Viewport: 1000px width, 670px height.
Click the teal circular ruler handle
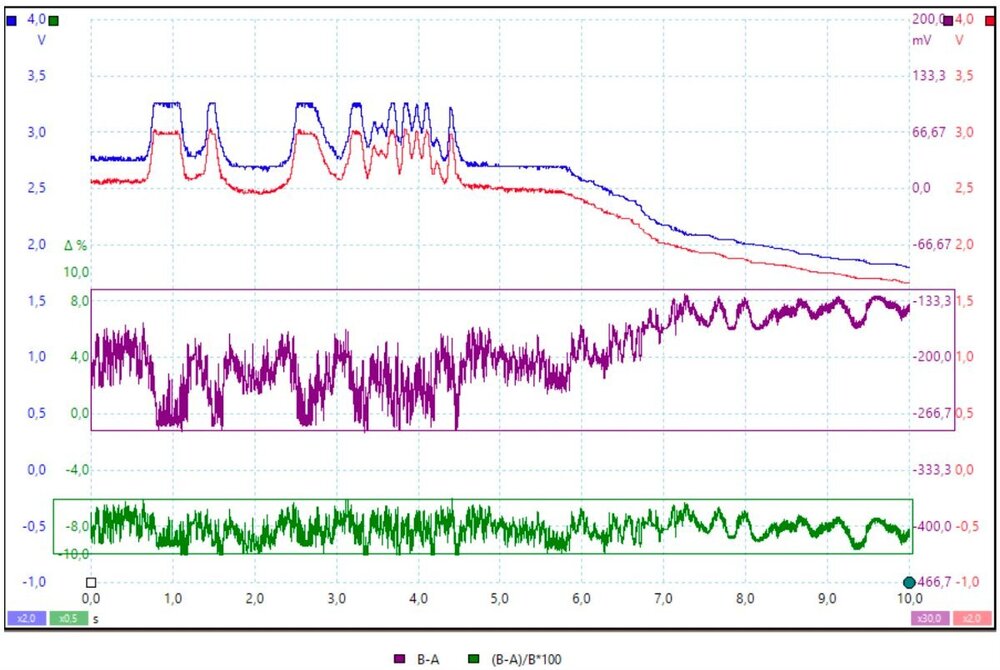[x=909, y=582]
